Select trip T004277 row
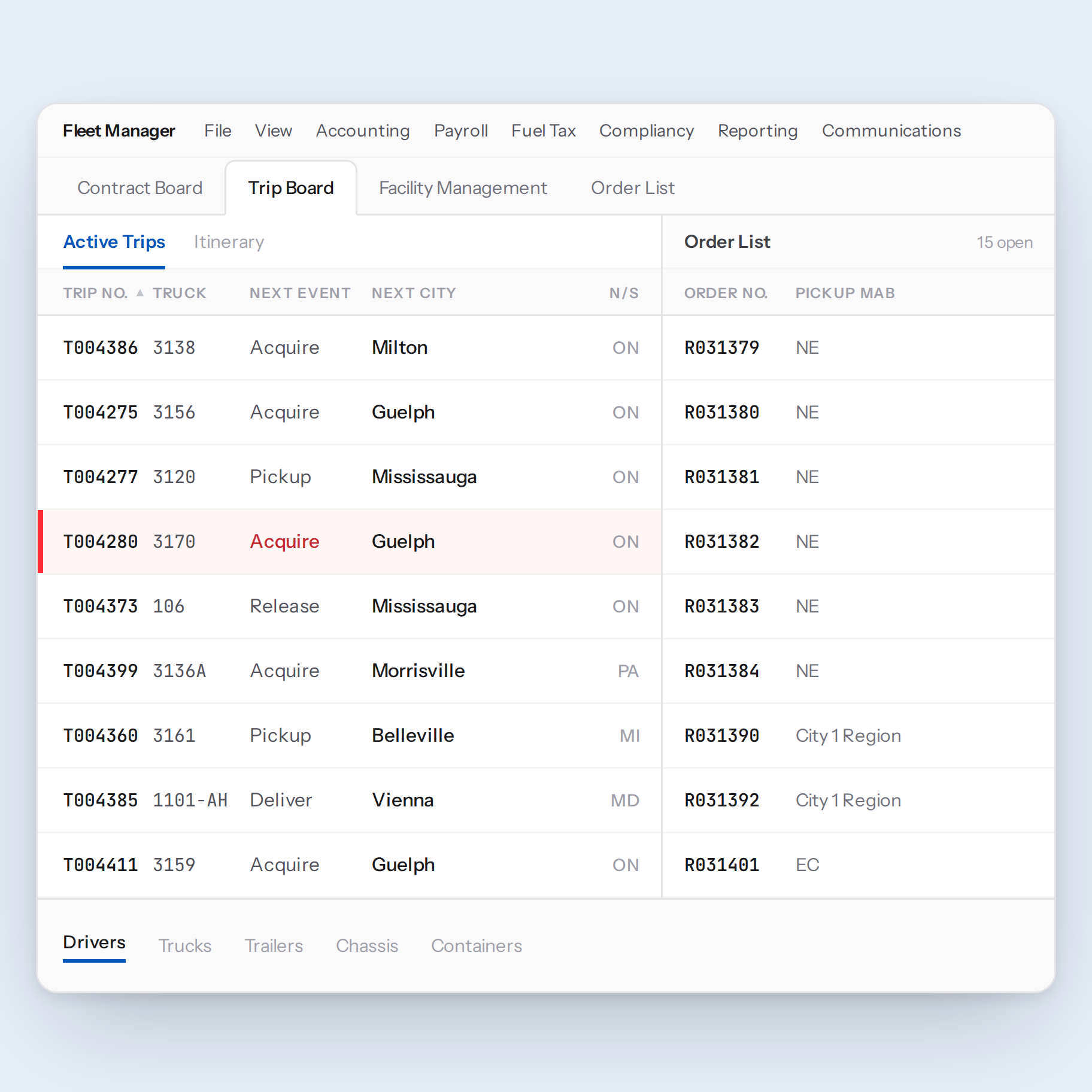 click(350, 477)
